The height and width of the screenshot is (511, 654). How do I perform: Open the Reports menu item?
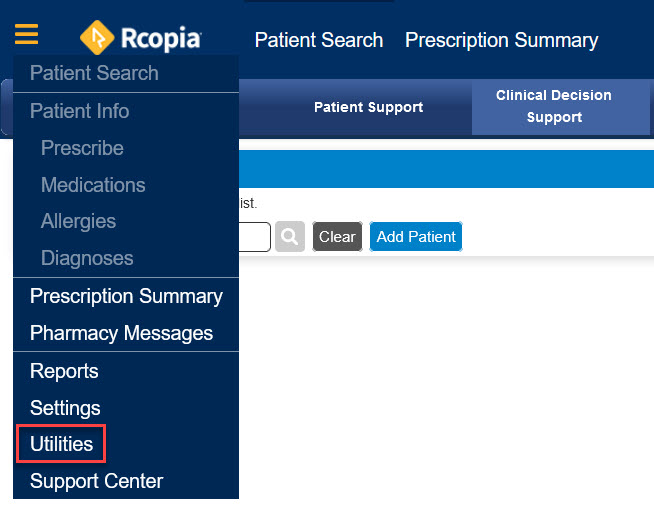point(64,371)
